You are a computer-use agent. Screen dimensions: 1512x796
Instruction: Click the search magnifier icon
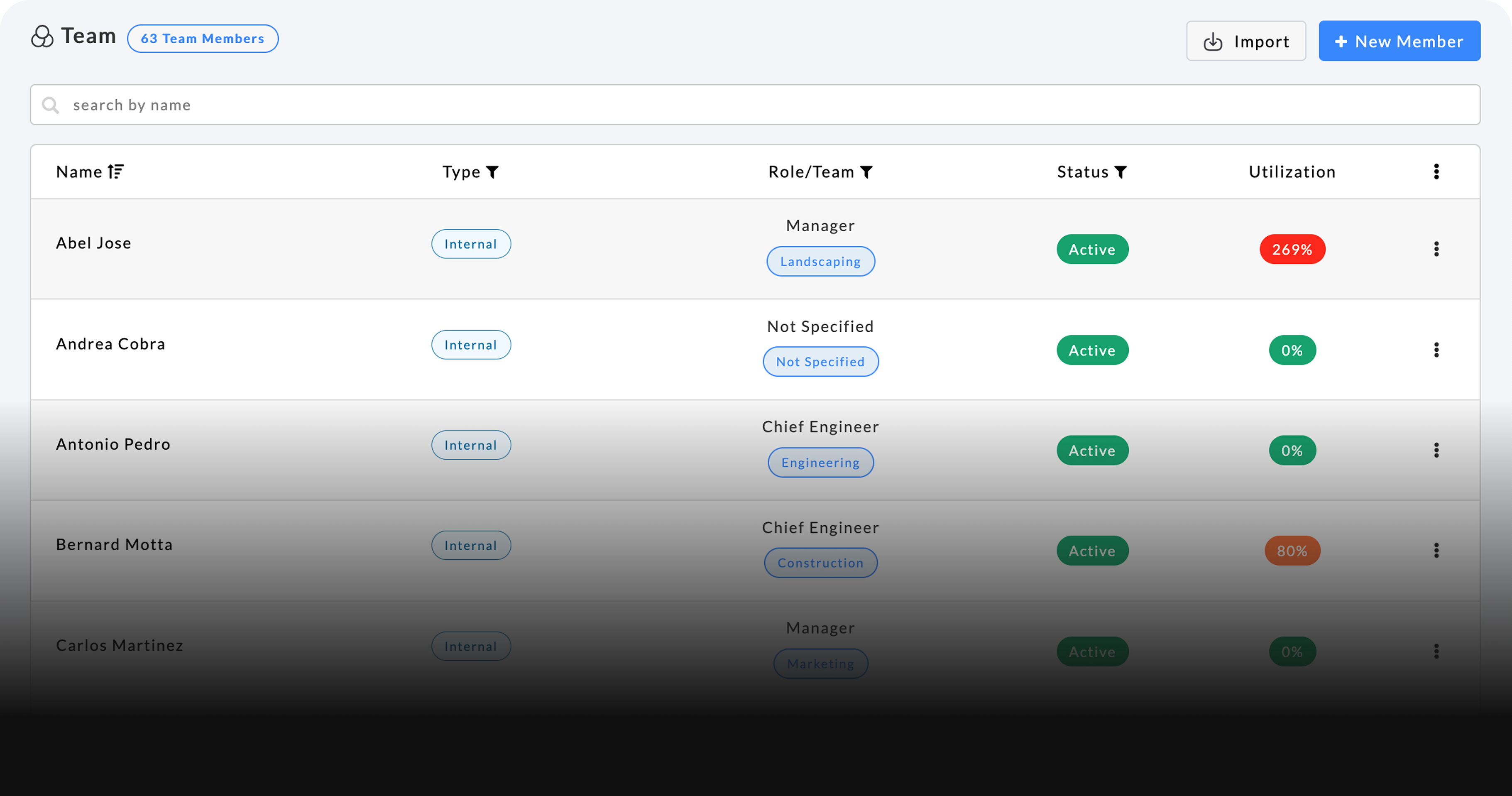51,105
